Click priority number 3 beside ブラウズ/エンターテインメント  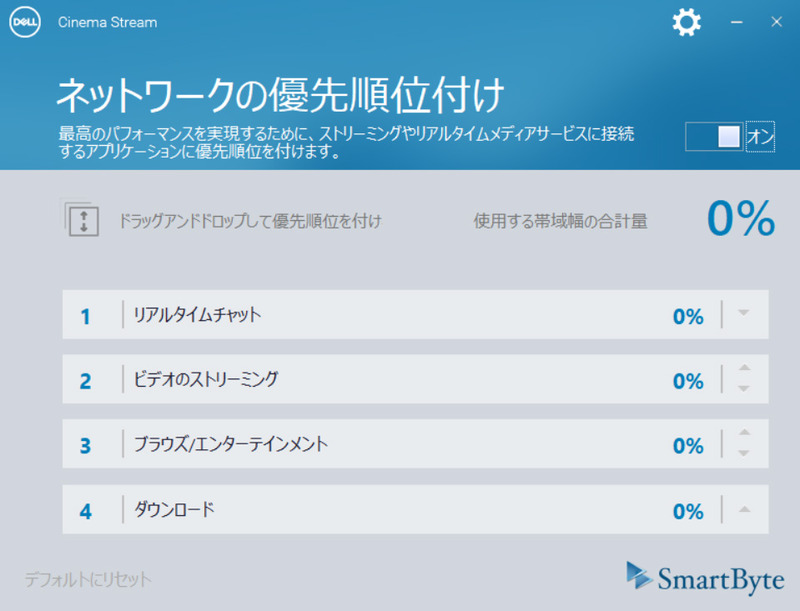86,445
